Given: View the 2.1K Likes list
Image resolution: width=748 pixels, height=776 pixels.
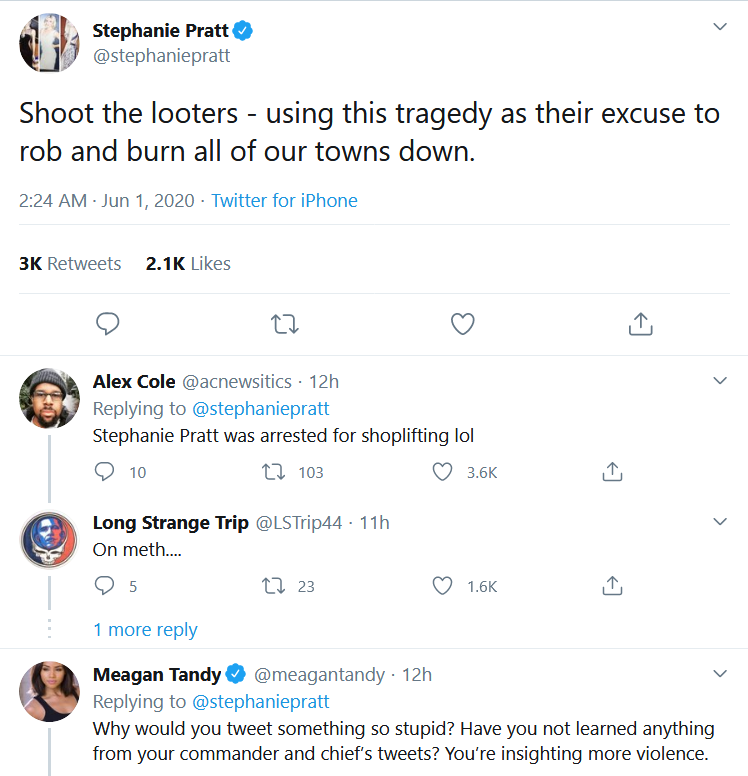Looking at the screenshot, I should point(188,264).
